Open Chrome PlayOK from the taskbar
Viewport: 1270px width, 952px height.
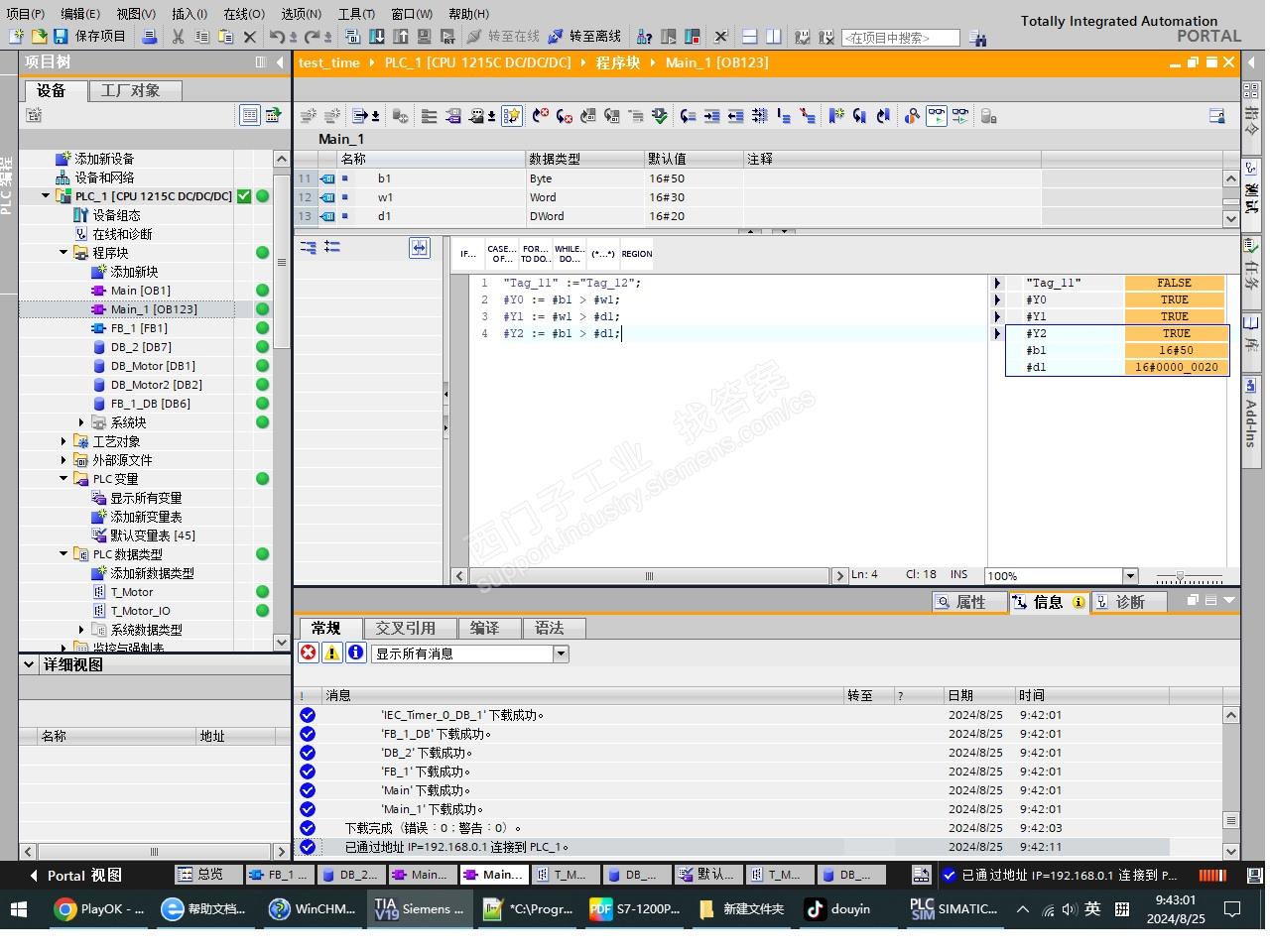(99, 908)
